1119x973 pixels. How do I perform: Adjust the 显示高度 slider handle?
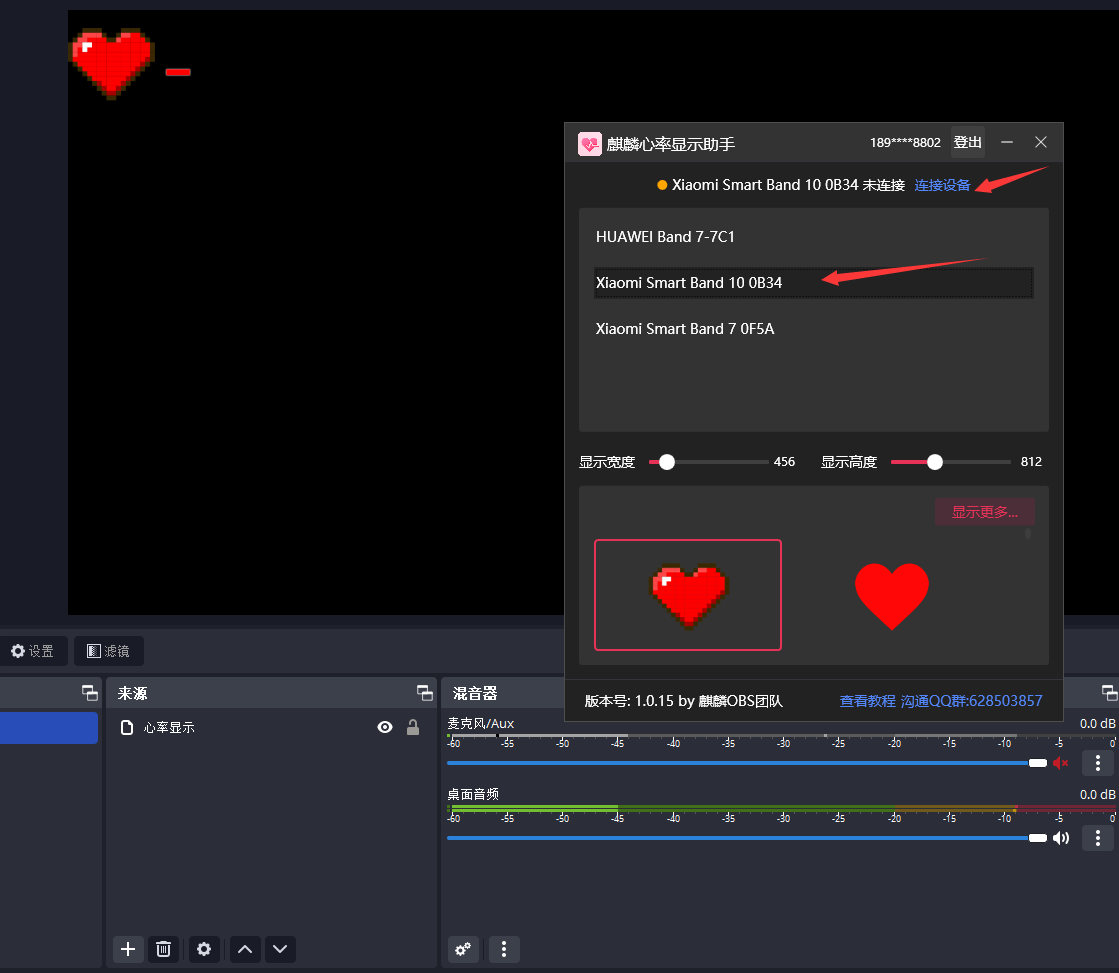935,462
